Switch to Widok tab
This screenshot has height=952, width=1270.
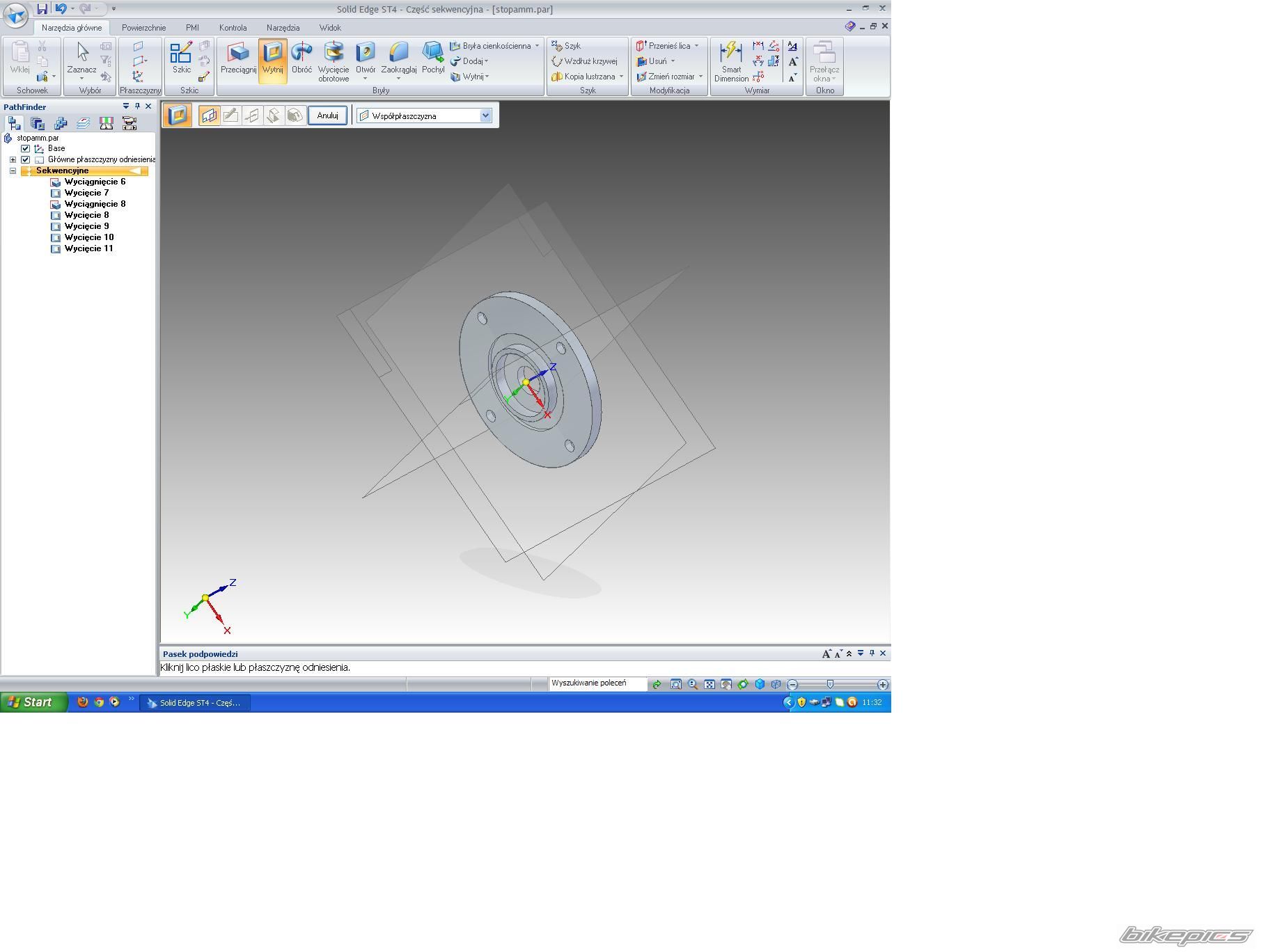point(330,28)
